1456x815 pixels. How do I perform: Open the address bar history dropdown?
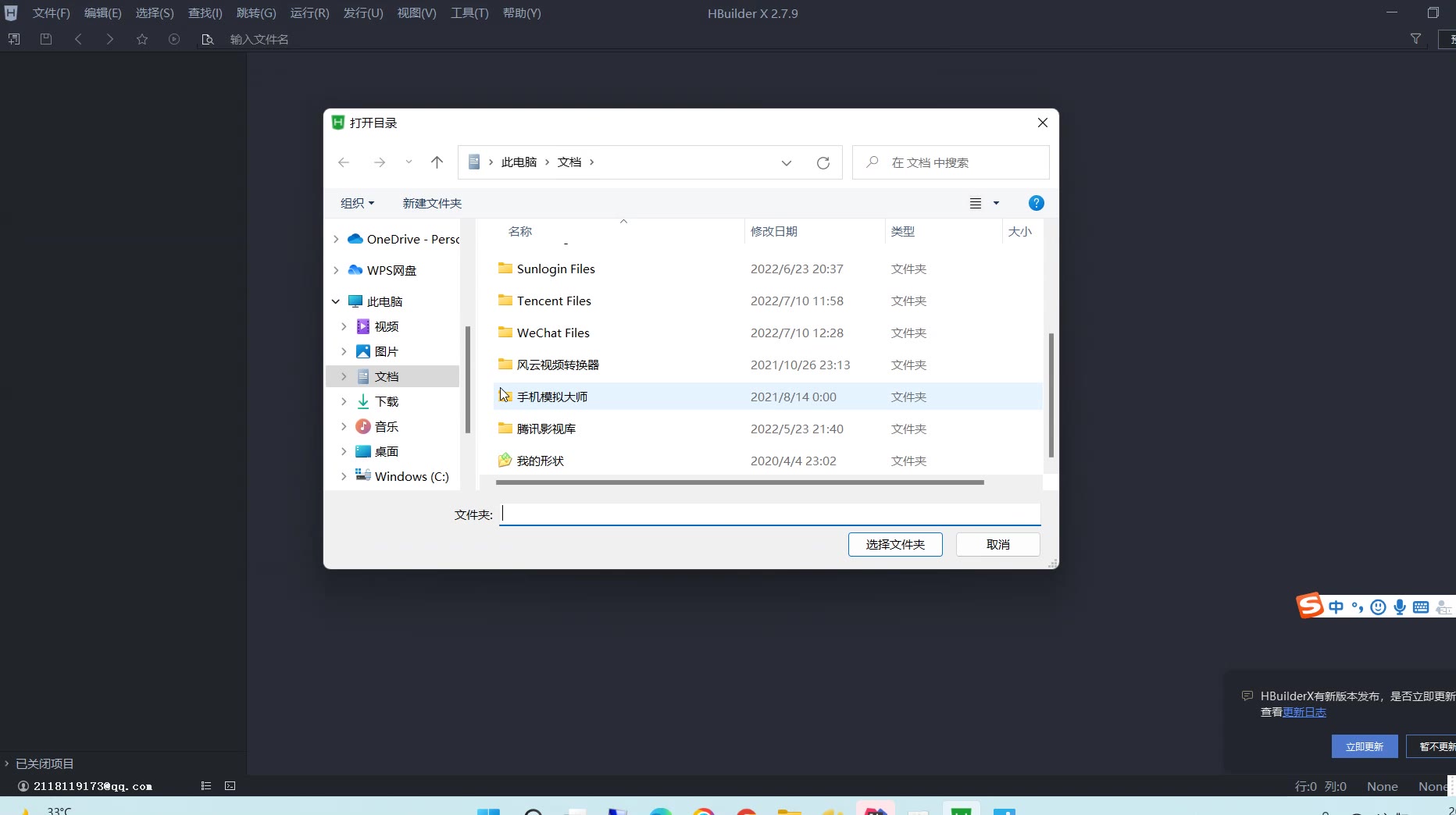(787, 162)
